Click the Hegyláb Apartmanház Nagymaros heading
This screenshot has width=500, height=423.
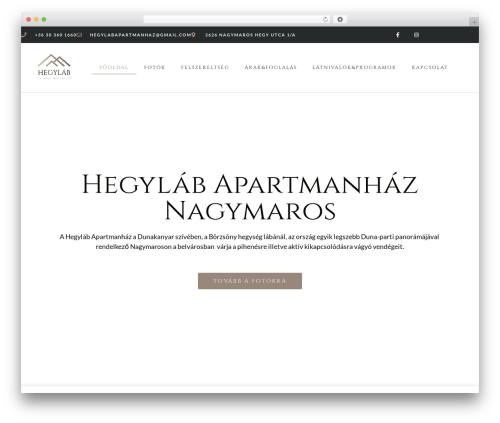(250, 197)
